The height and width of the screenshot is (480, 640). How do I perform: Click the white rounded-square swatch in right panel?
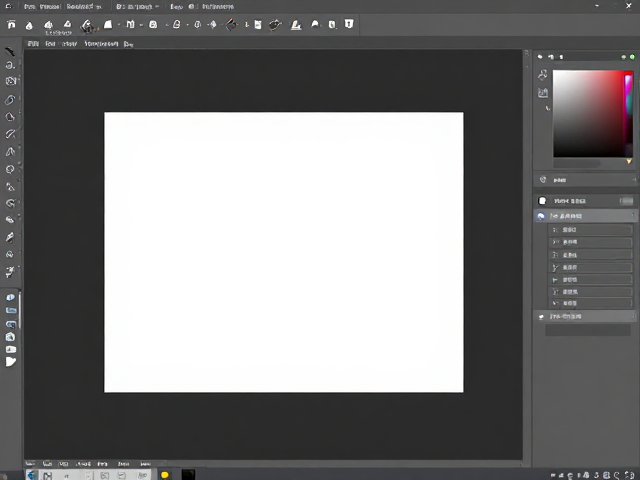click(x=542, y=200)
